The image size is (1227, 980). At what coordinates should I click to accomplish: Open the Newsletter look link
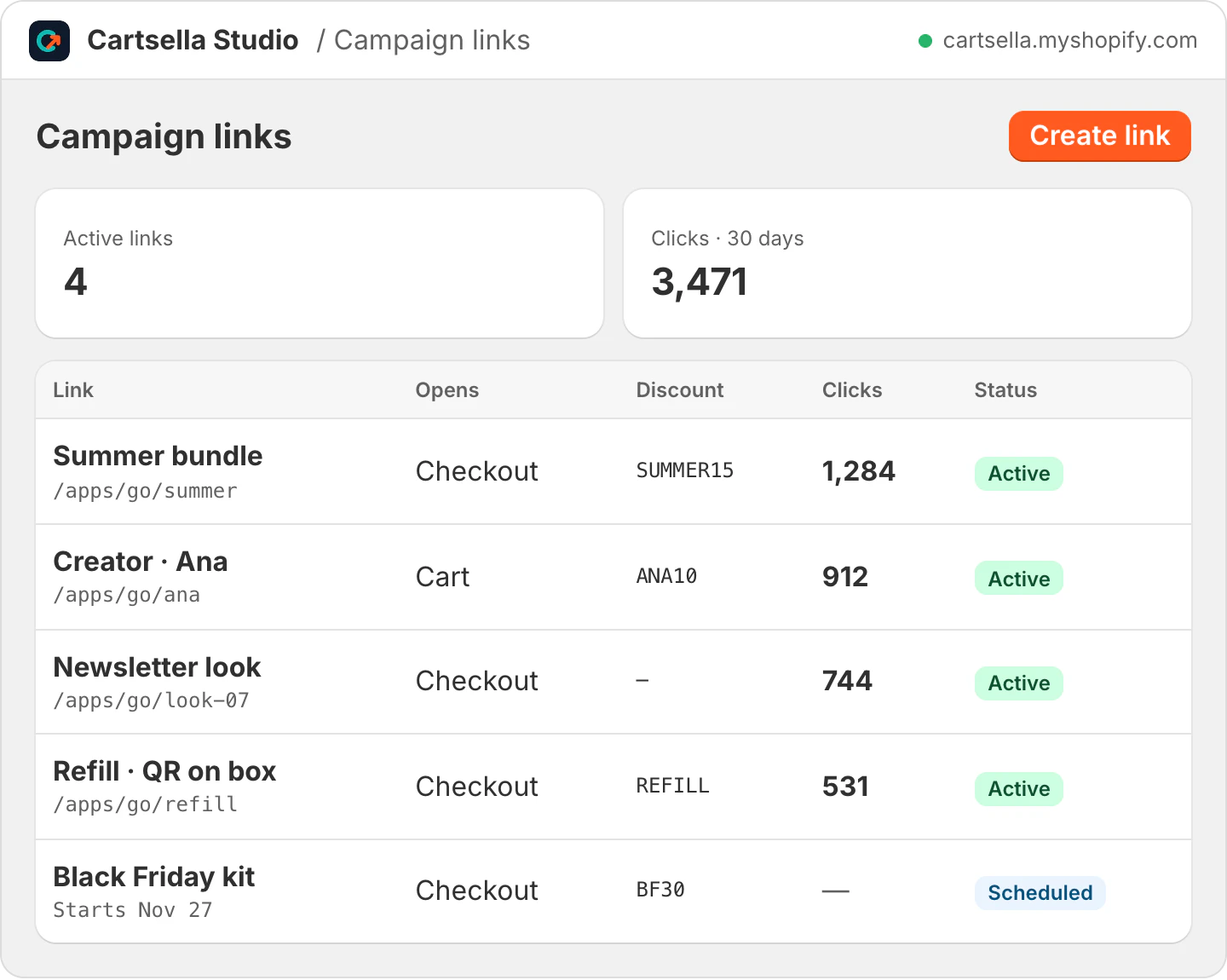tap(158, 667)
